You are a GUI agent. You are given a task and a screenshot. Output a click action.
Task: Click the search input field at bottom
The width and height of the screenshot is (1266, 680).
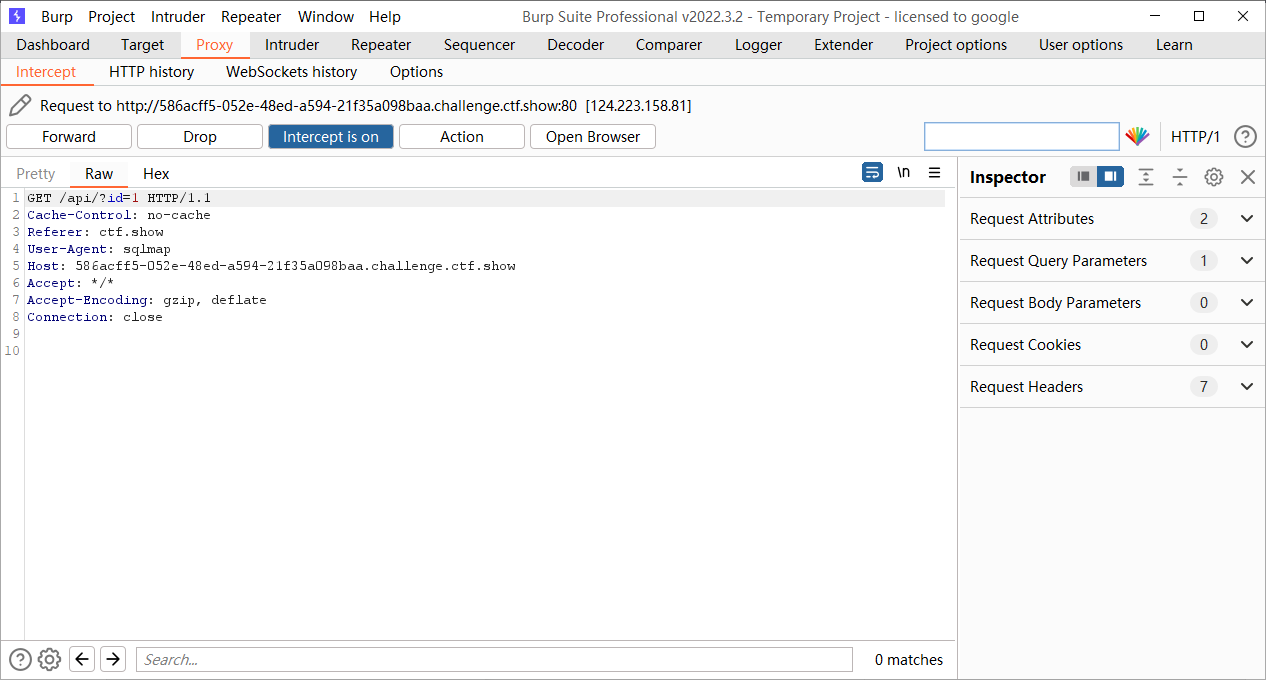pos(494,659)
